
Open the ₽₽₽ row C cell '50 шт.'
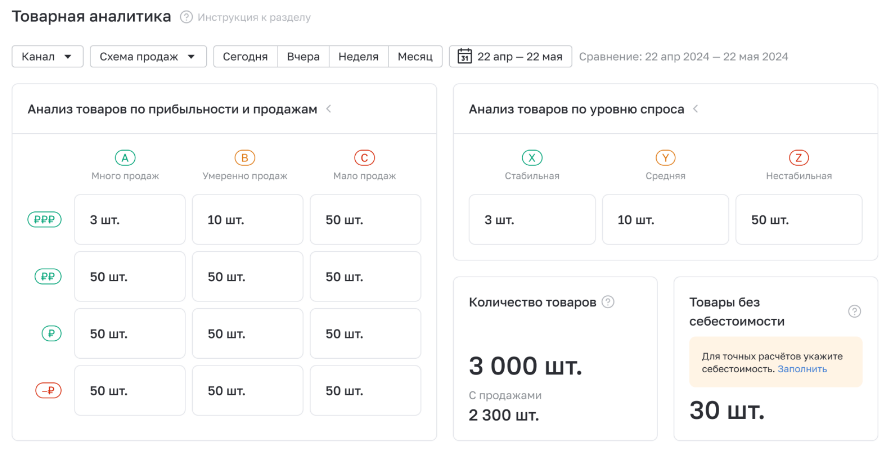point(366,220)
